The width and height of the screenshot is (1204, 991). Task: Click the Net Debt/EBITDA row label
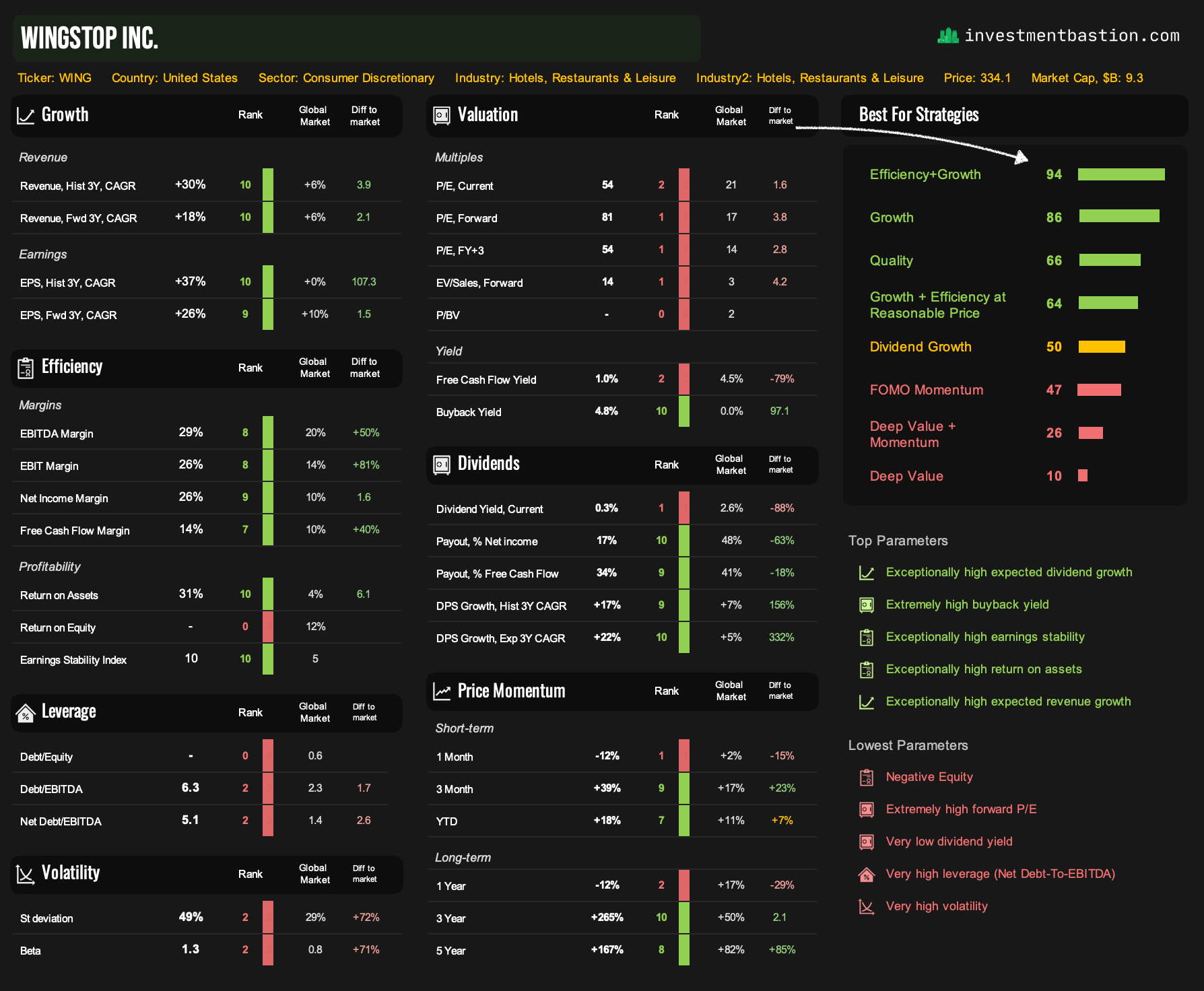61,821
